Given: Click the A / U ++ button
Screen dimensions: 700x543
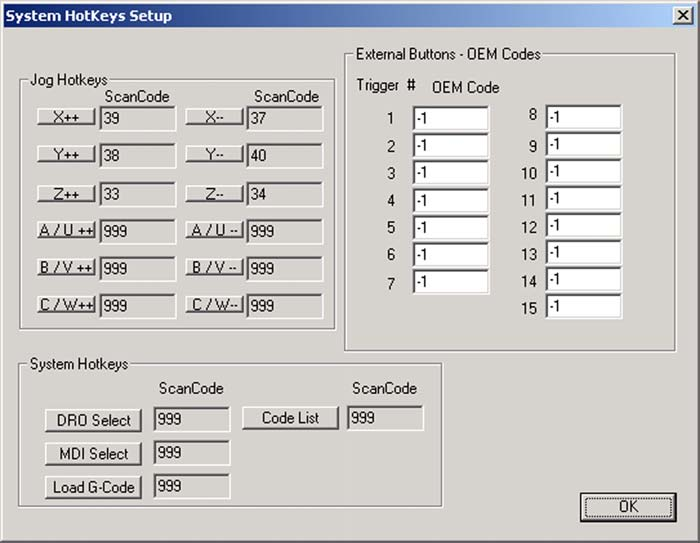Looking at the screenshot, I should (x=66, y=230).
